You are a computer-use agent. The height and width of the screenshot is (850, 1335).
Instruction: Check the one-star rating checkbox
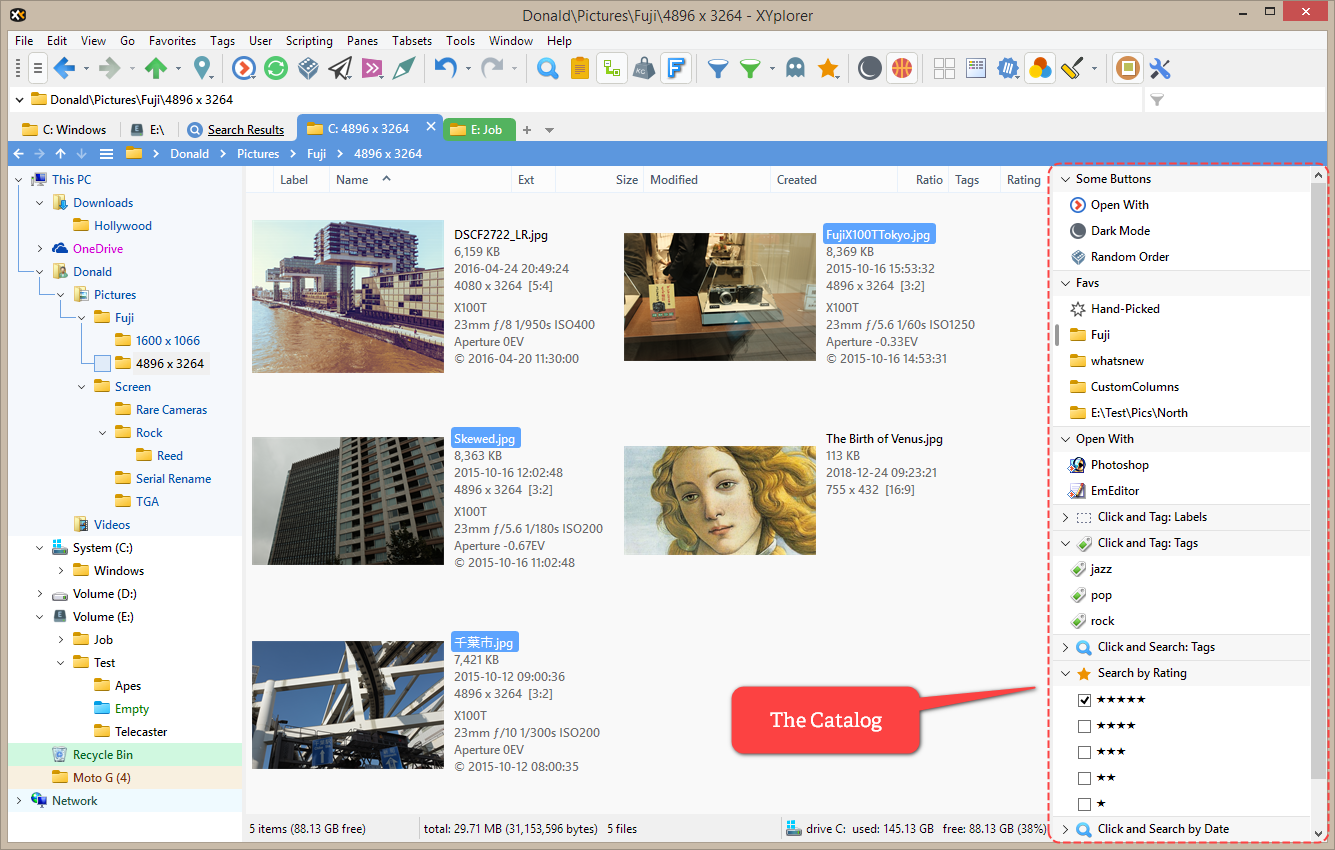click(1085, 804)
